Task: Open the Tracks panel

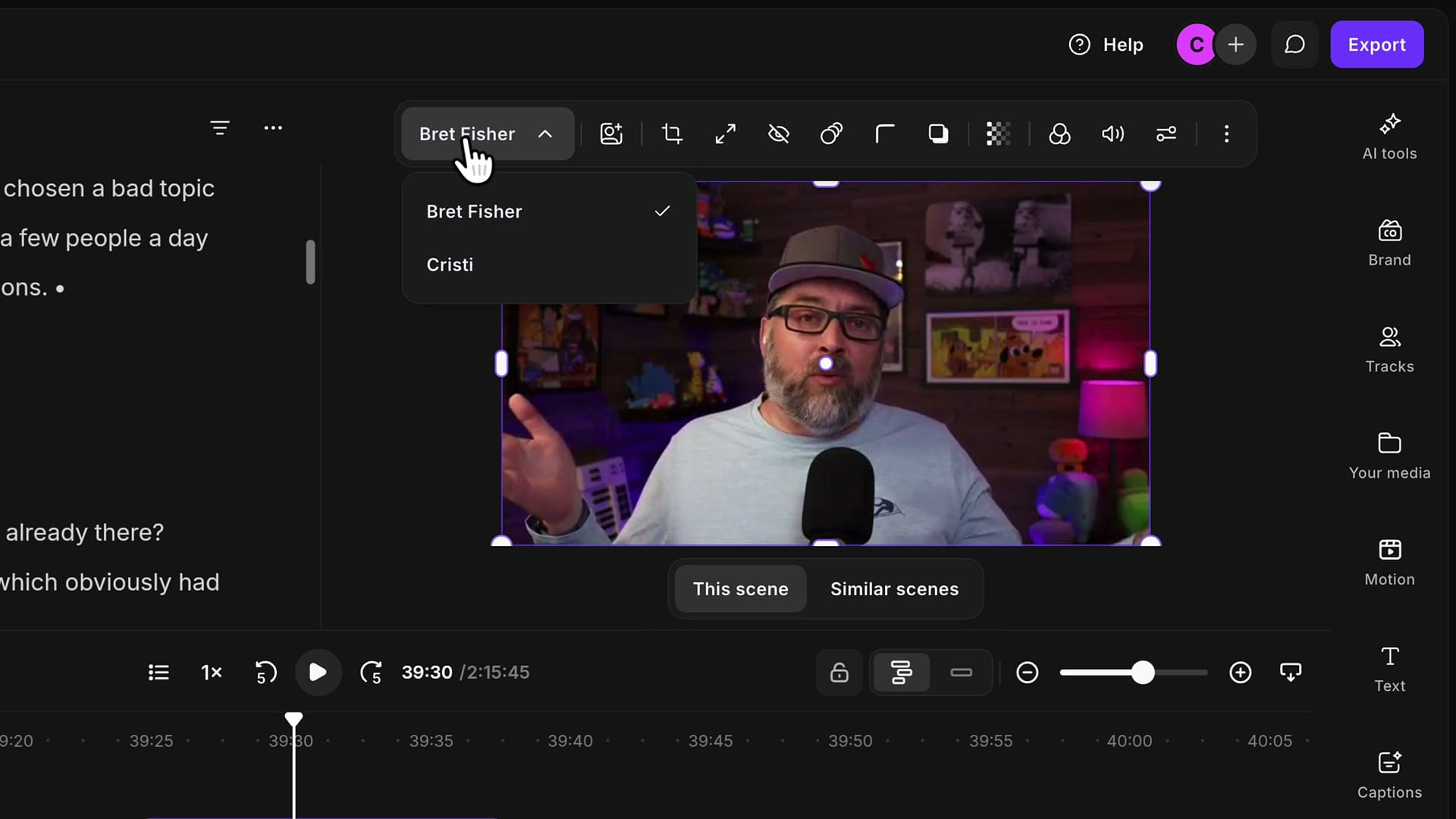Action: 1389,350
